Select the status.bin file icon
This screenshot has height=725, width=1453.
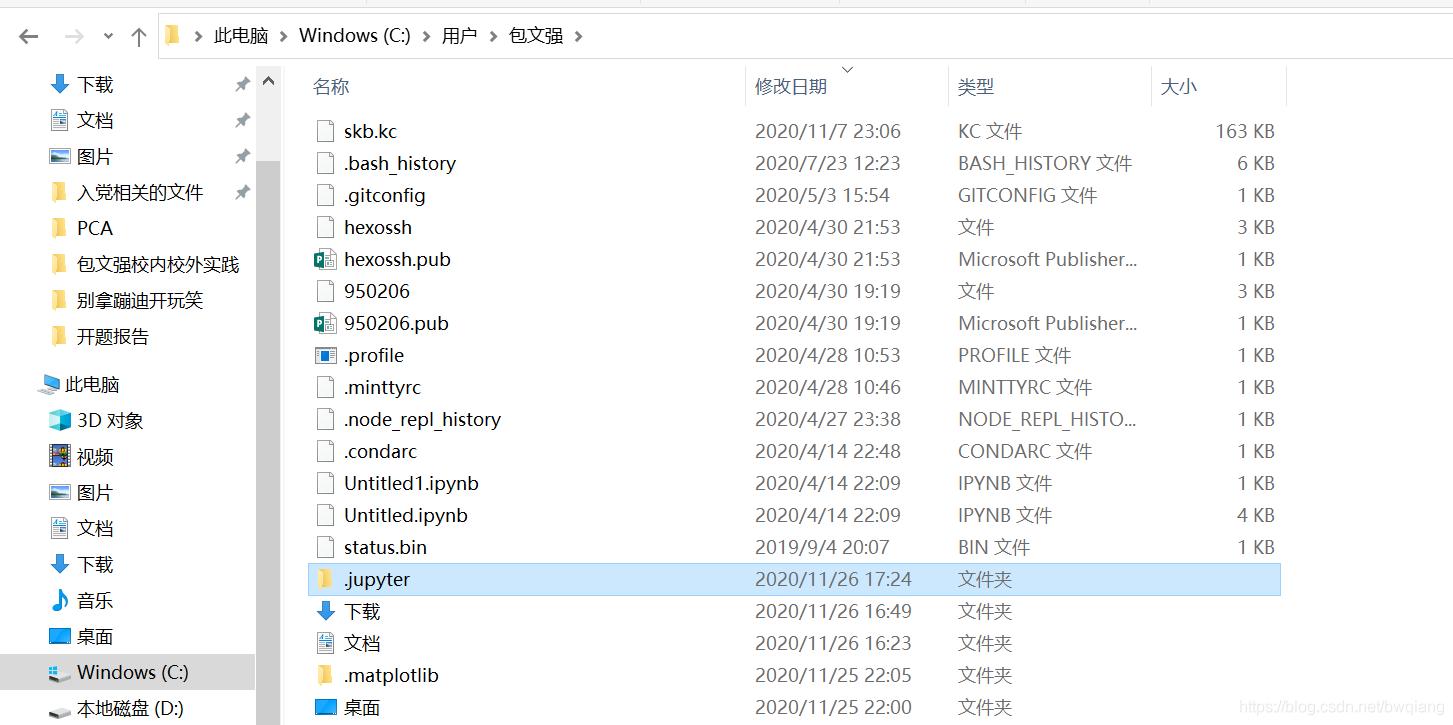click(325, 547)
